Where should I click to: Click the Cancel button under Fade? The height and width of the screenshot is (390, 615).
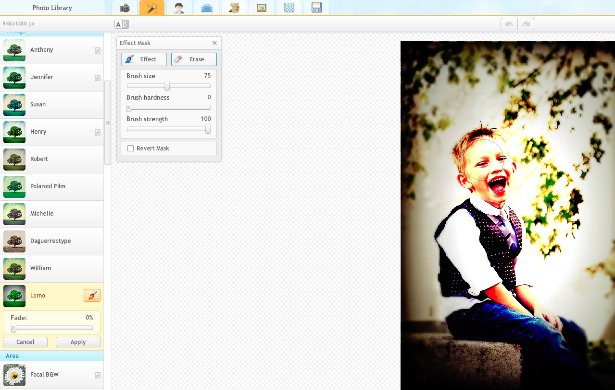pos(25,342)
